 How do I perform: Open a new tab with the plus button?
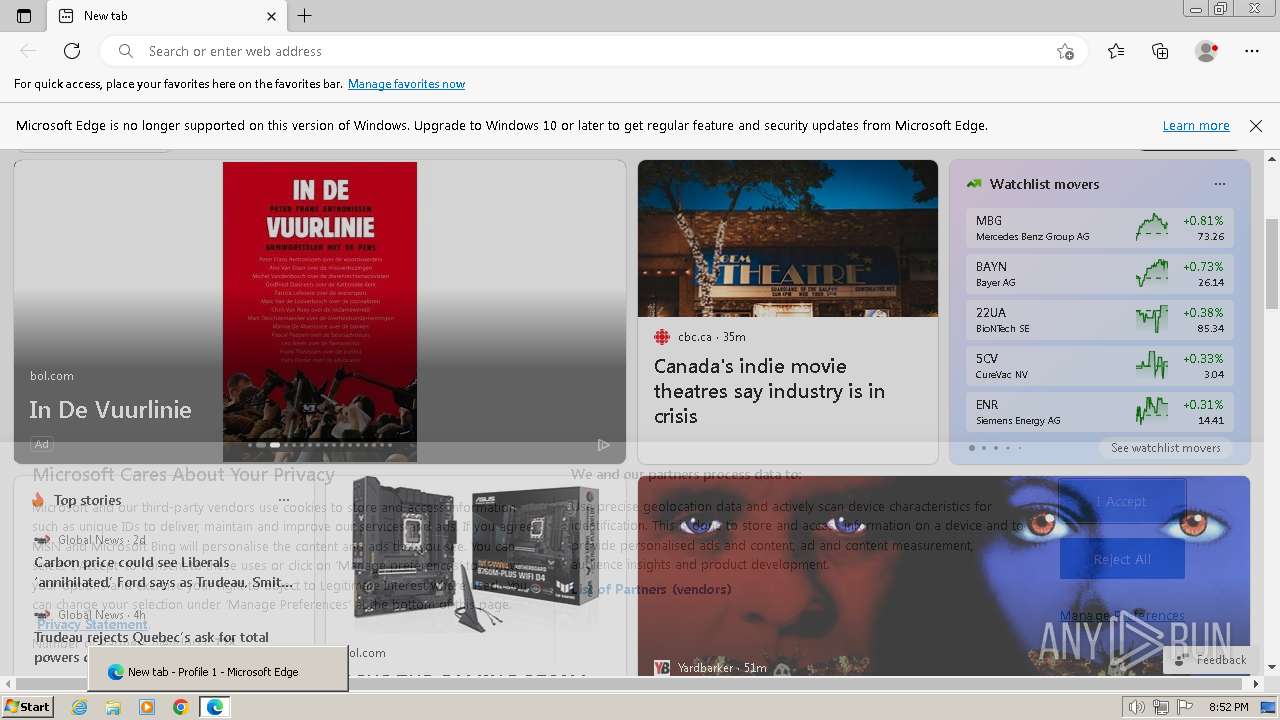tap(305, 16)
